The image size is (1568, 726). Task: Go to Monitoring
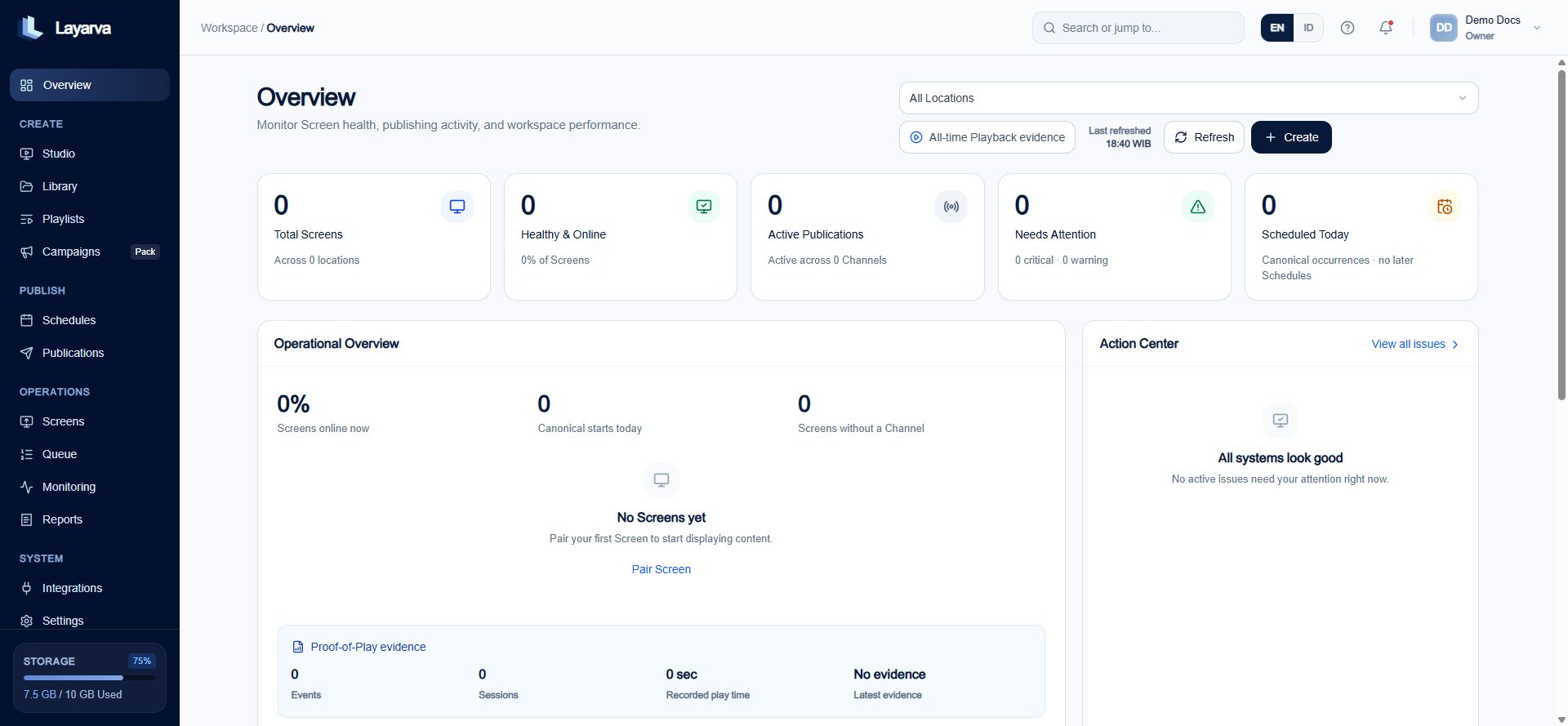point(90,487)
